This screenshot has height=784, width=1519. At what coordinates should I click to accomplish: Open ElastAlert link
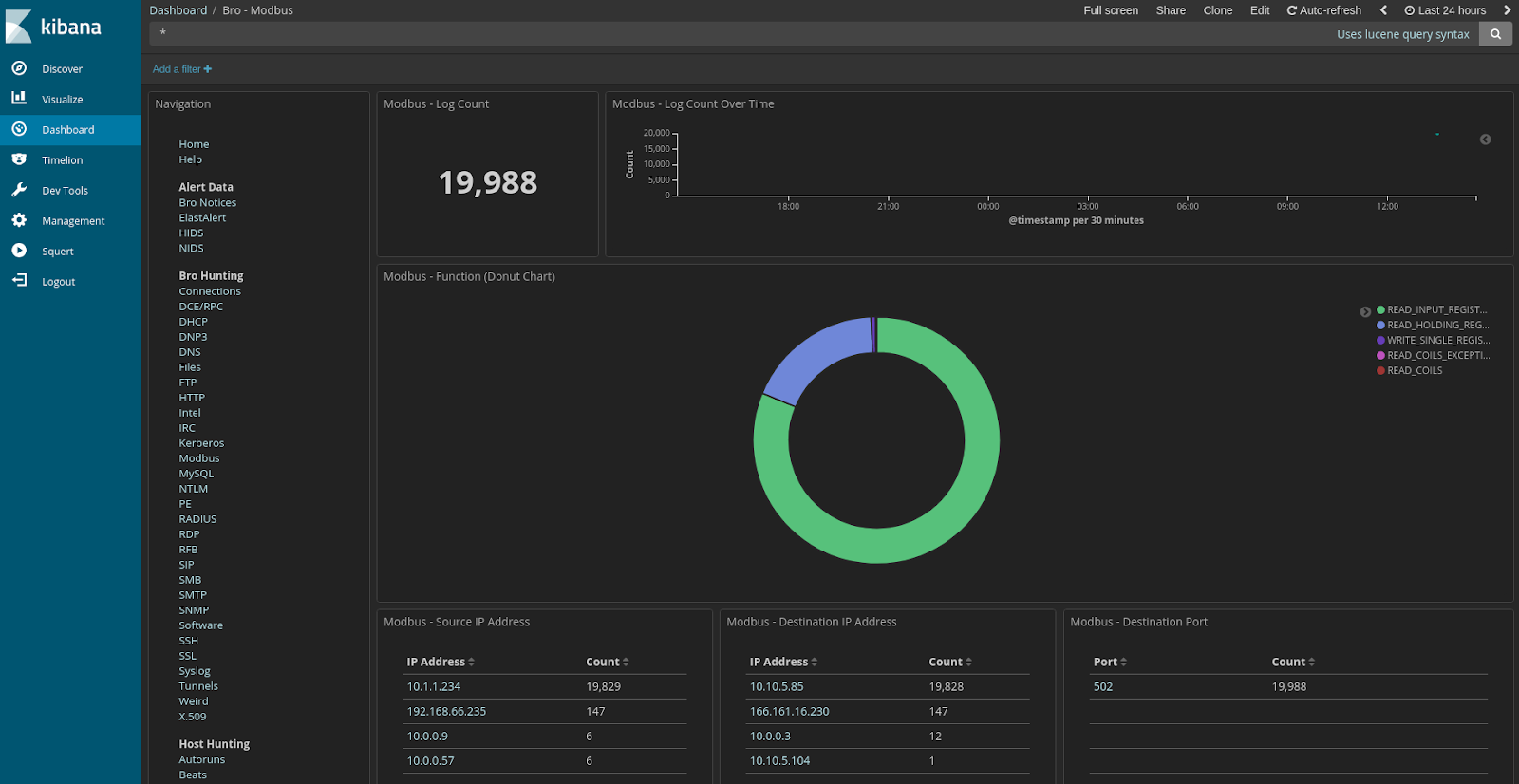pyautogui.click(x=202, y=217)
